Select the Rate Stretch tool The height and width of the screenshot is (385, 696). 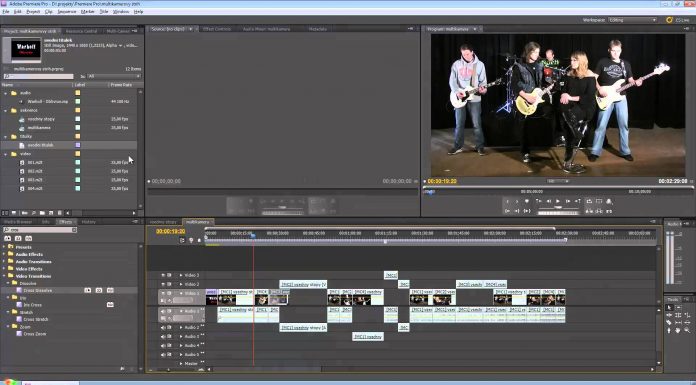click(x=687, y=315)
